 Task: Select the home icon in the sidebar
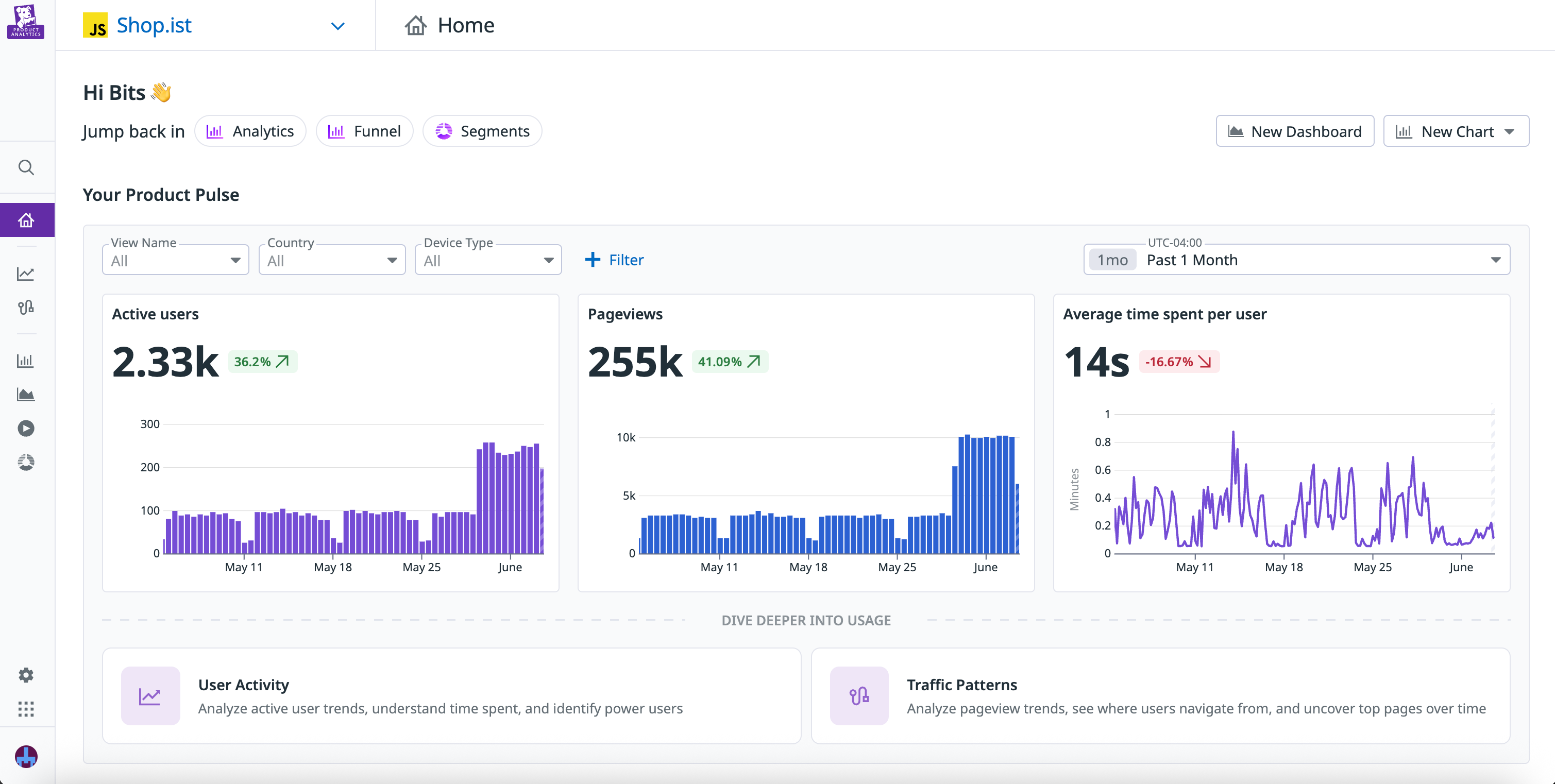coord(27,219)
